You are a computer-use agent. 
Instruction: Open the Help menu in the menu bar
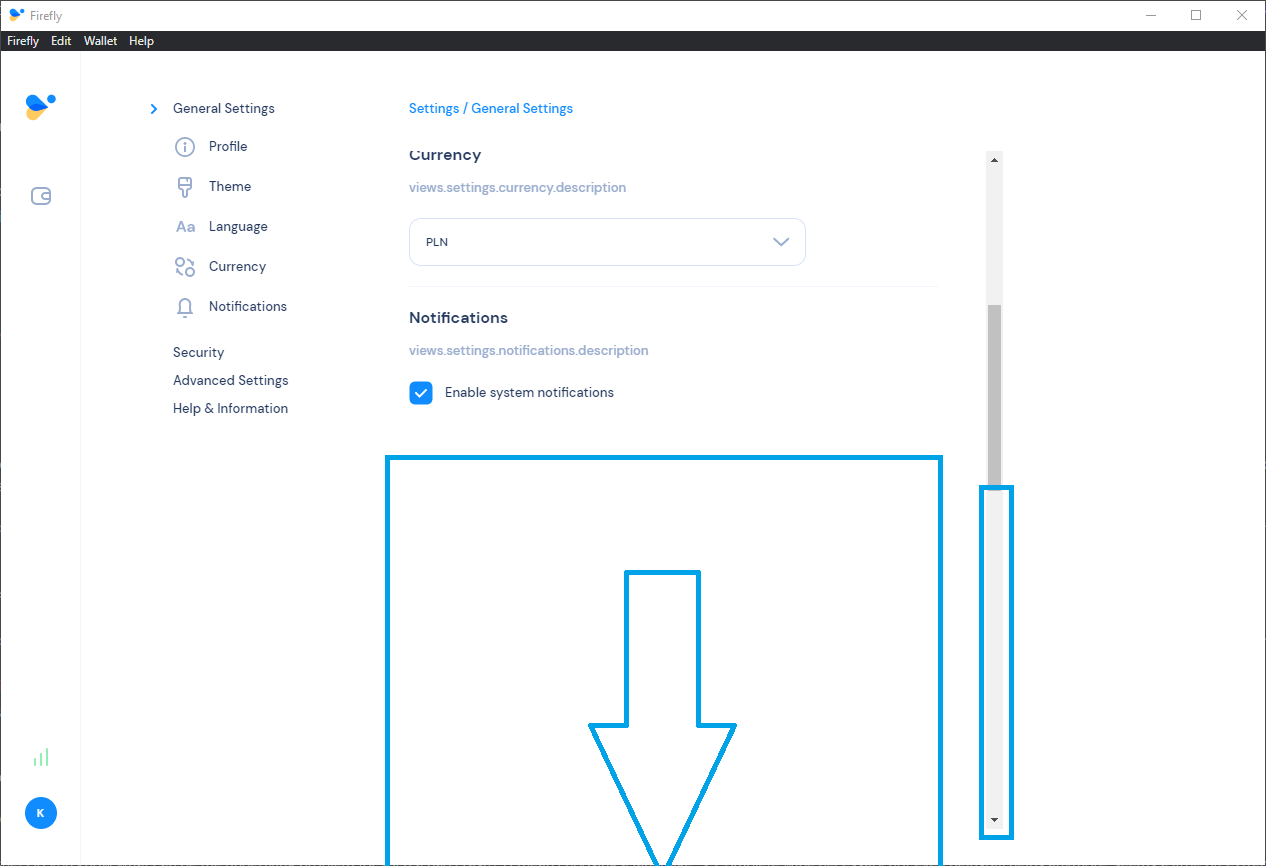pyautogui.click(x=141, y=40)
